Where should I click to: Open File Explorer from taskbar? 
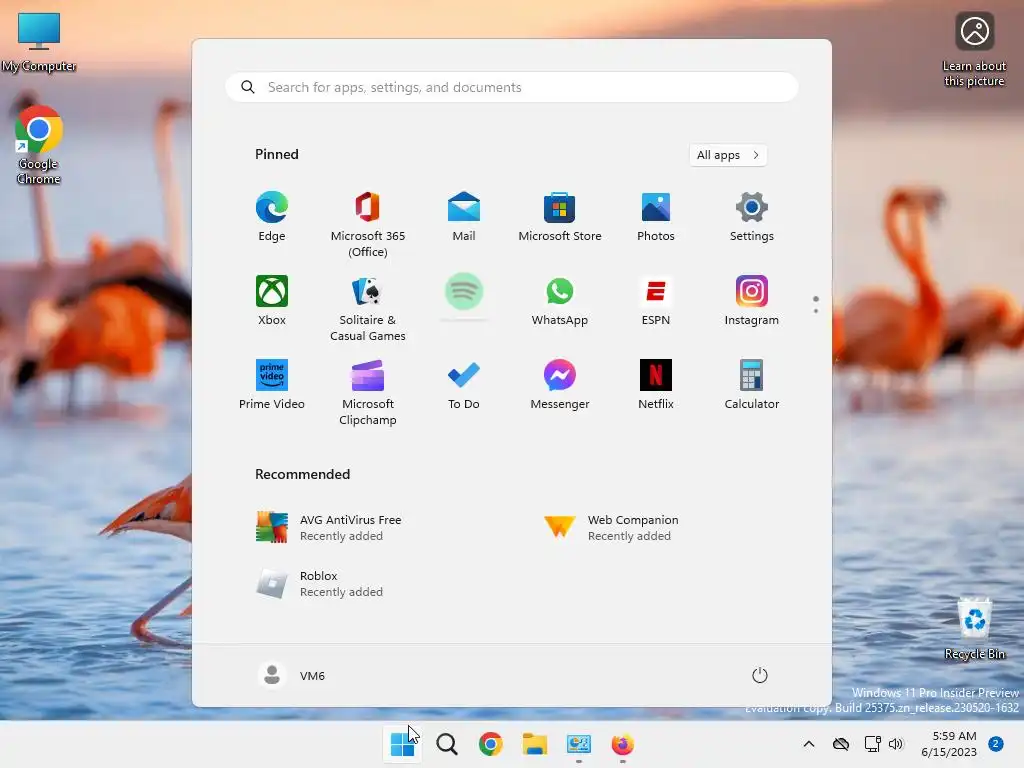pos(534,744)
